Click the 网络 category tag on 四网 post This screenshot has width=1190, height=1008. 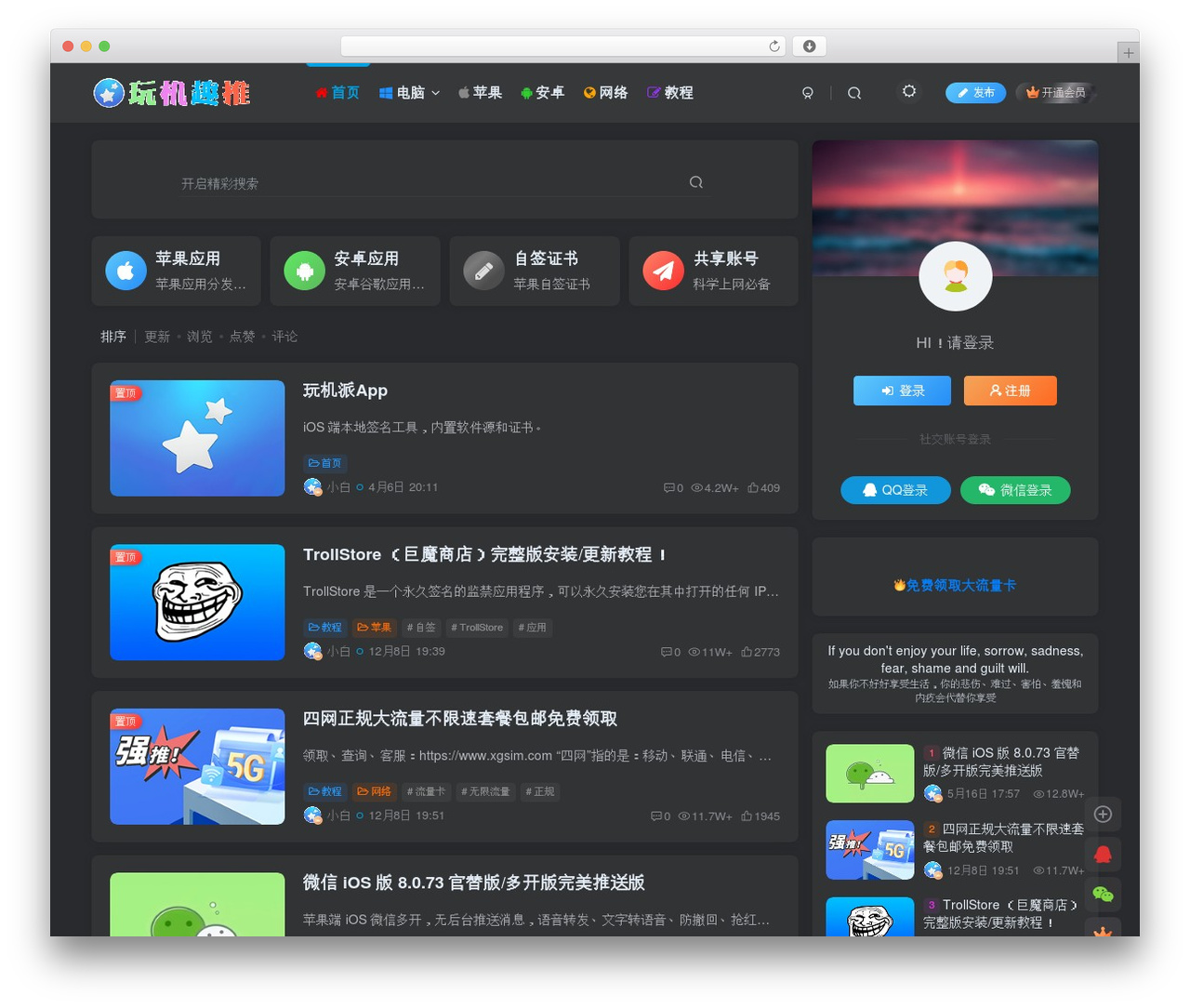point(374,791)
